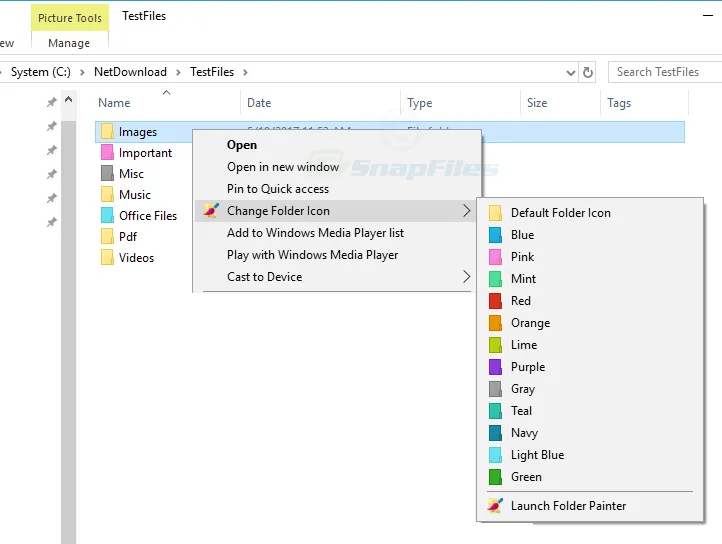The width and height of the screenshot is (722, 544).
Task: Click the Search TestFiles input field
Action: click(x=665, y=72)
